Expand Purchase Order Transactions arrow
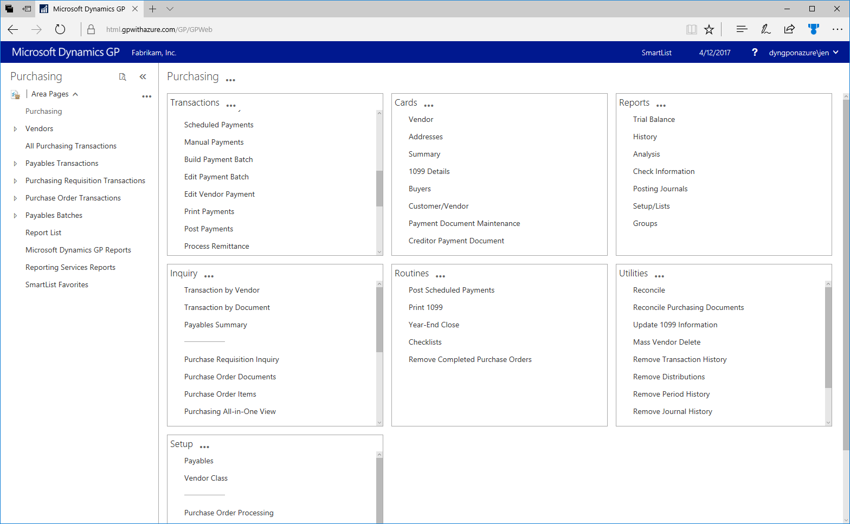The height and width of the screenshot is (524, 850). pyautogui.click(x=15, y=198)
